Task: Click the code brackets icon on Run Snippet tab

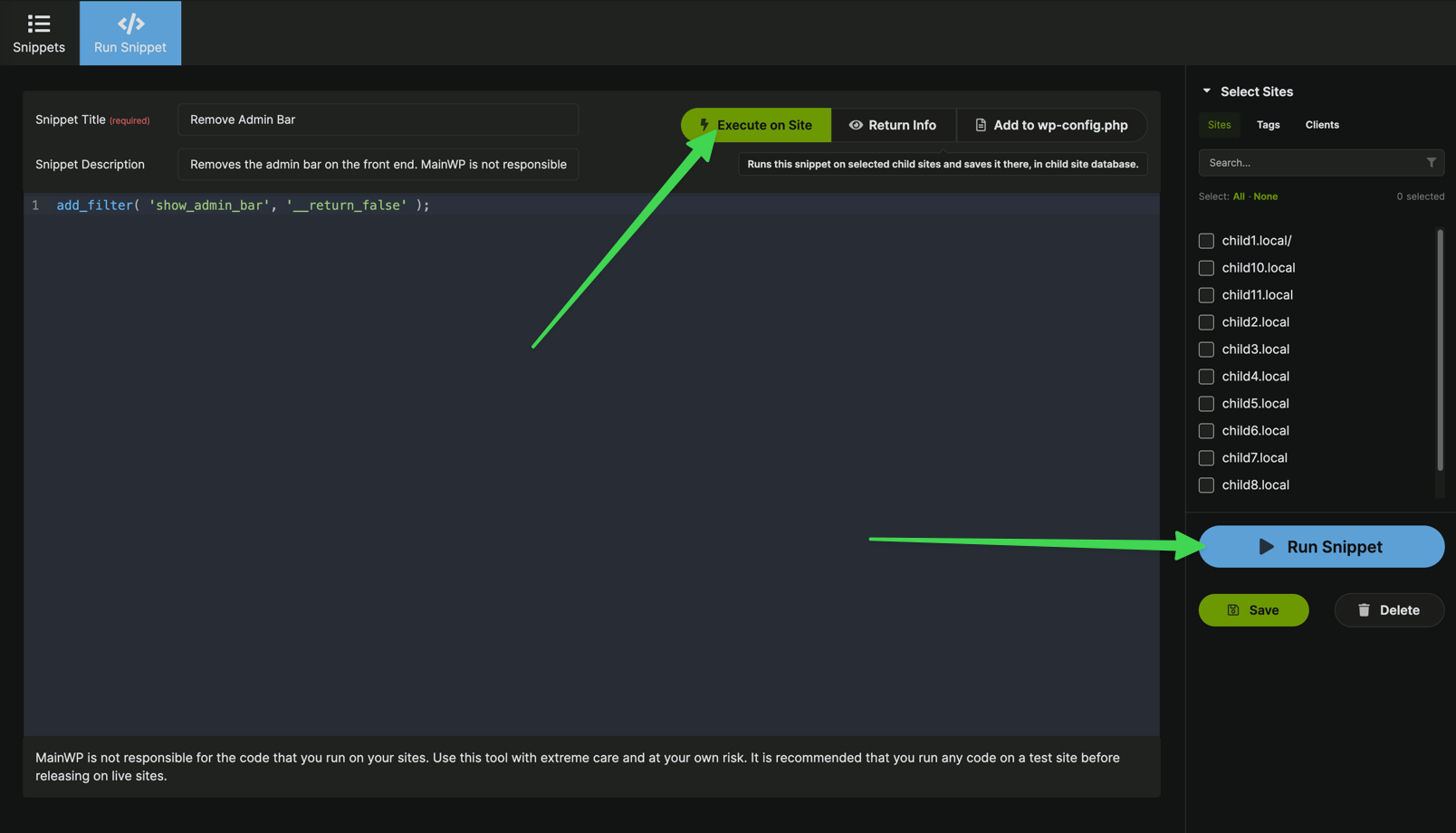Action: (130, 24)
